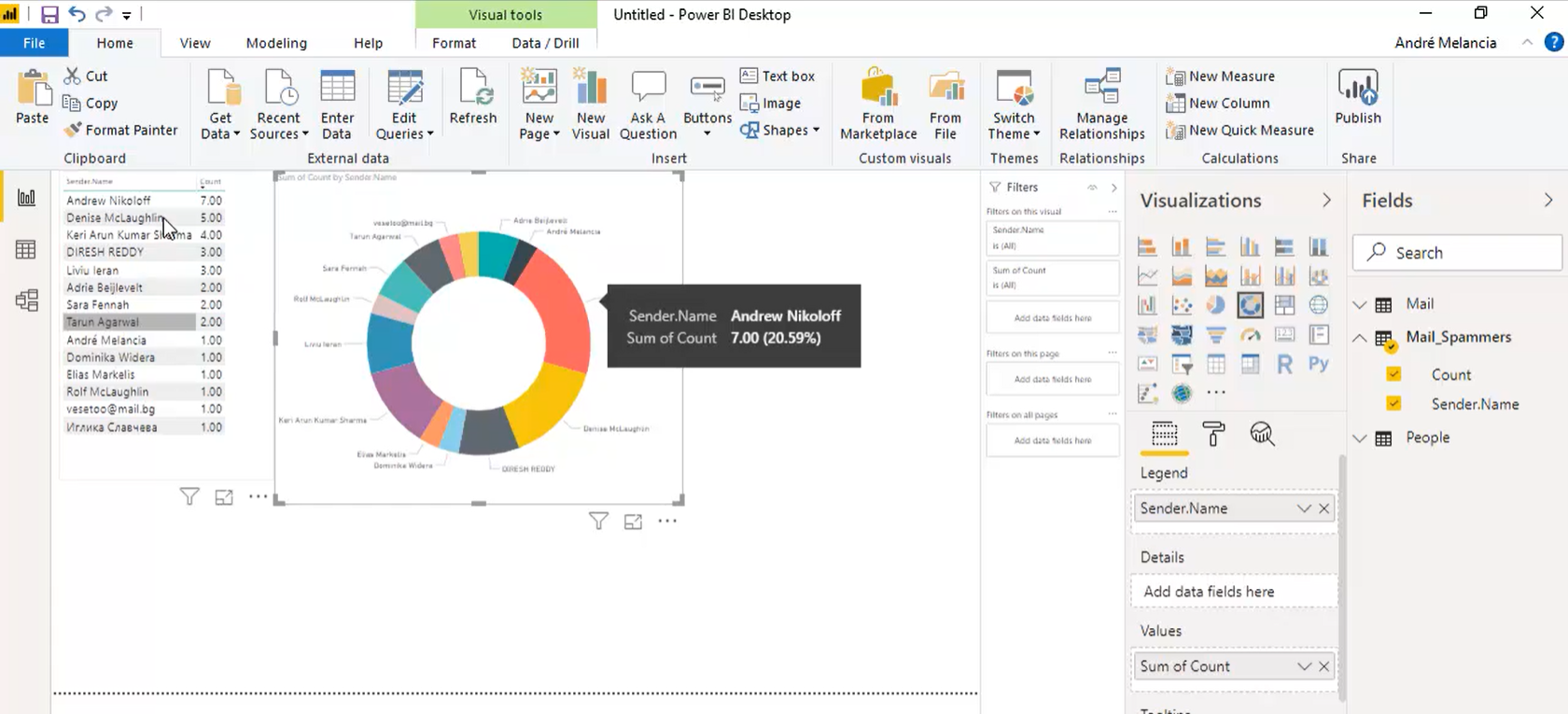1568x714 pixels.
Task: Click the Fields search box
Action: pos(1458,253)
